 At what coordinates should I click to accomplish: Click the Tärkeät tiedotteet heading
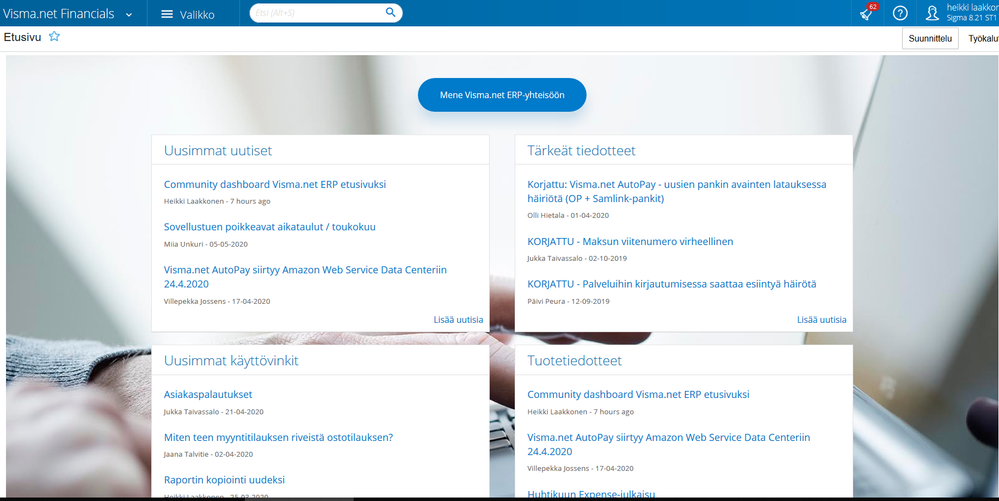coord(581,151)
